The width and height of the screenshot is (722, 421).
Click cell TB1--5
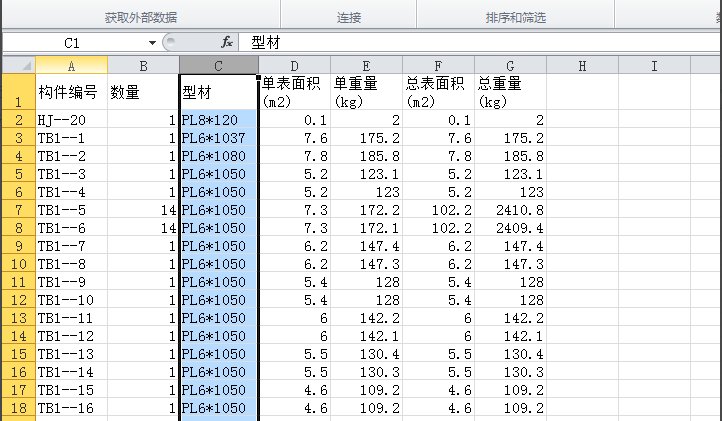click(71, 210)
